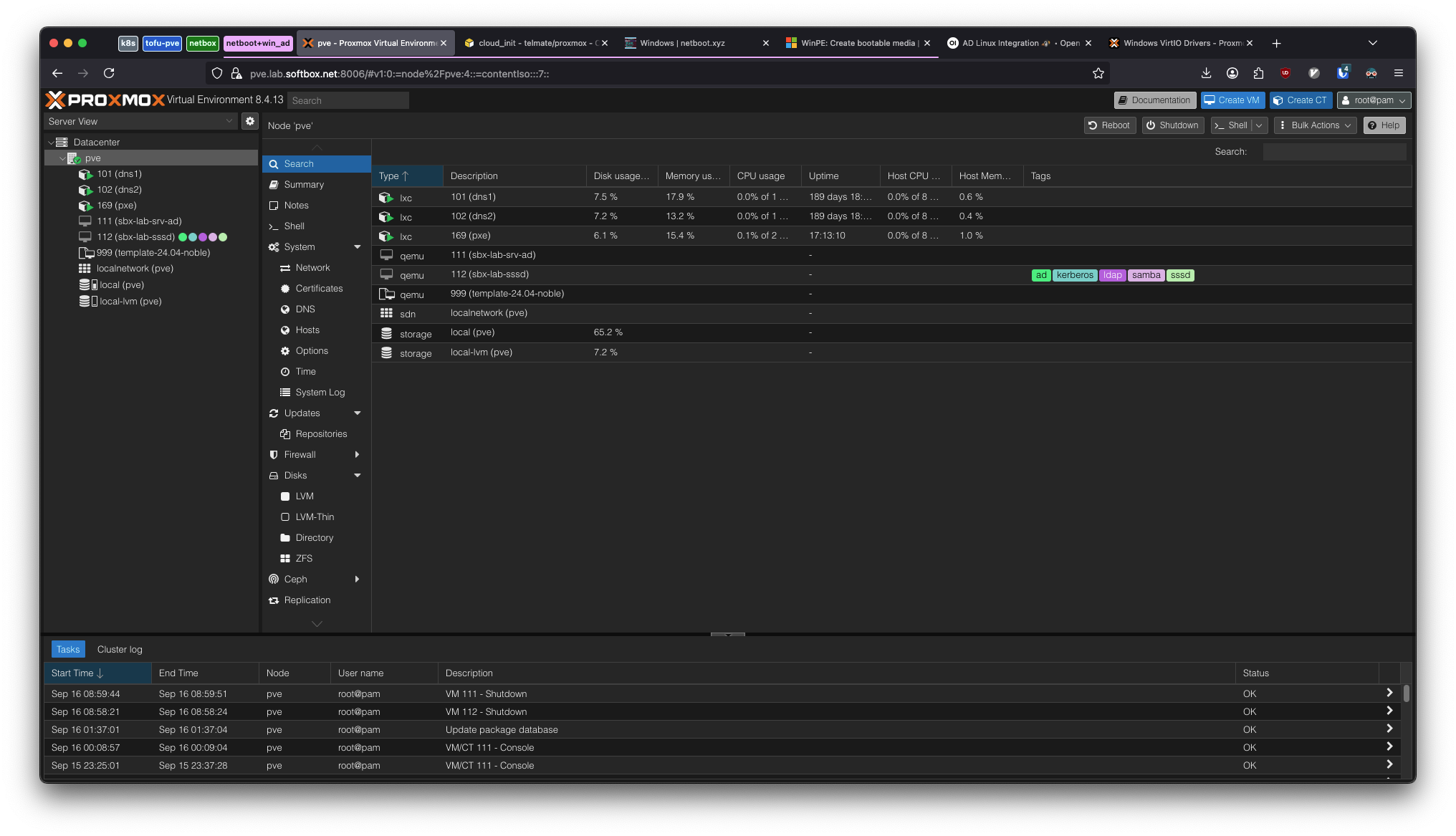
Task: Open the Replication panel
Action: 307,600
